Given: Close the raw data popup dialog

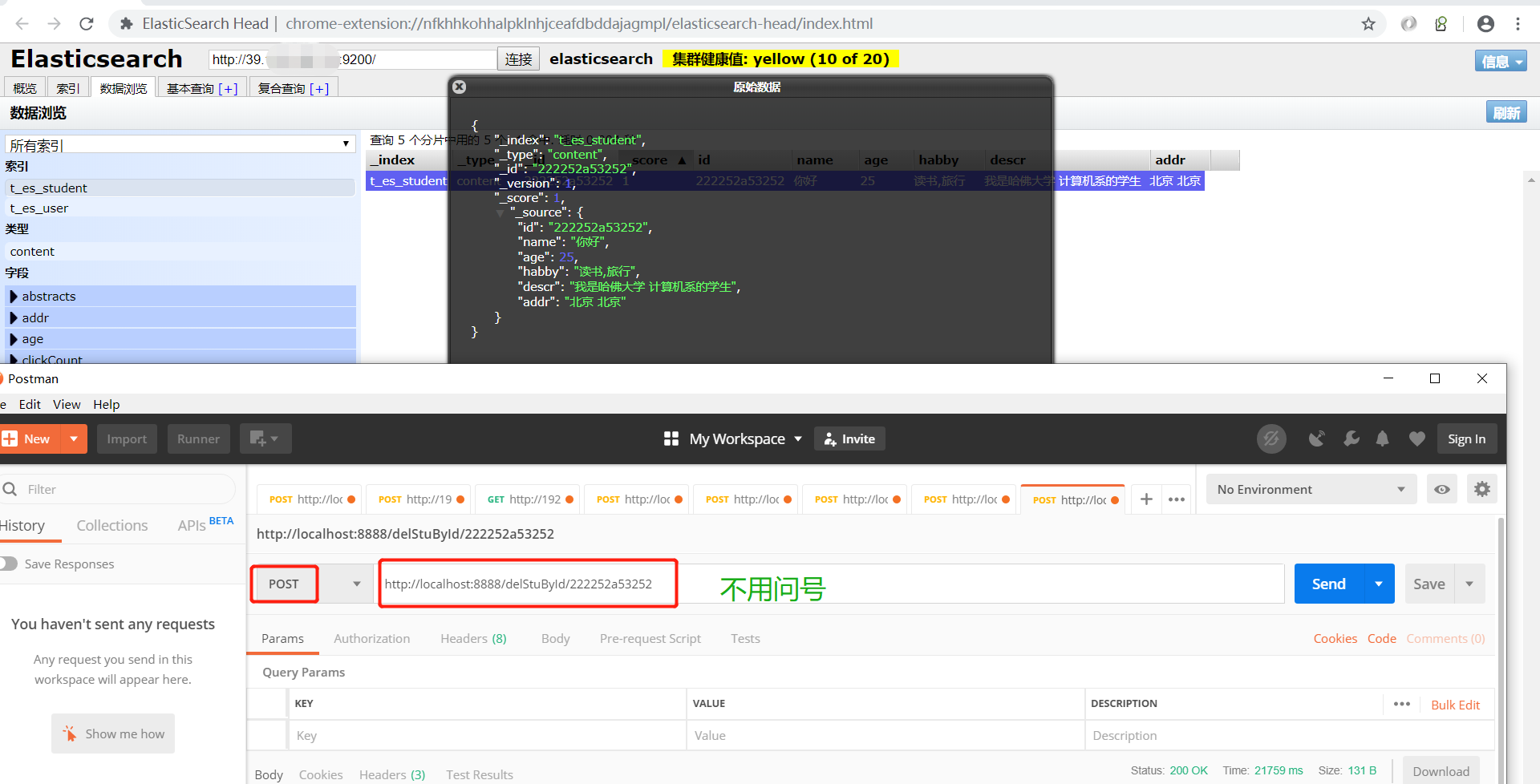Looking at the screenshot, I should (460, 87).
